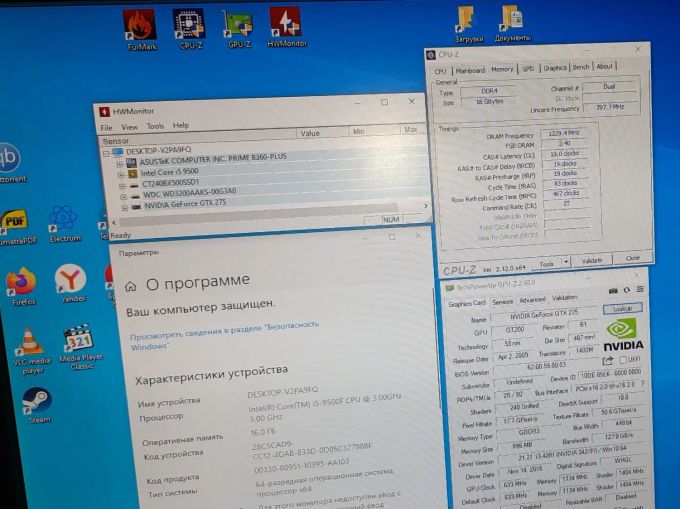Click the Memory Type field DDR4 in CPU-Z
The height and width of the screenshot is (509, 680).
tap(489, 91)
